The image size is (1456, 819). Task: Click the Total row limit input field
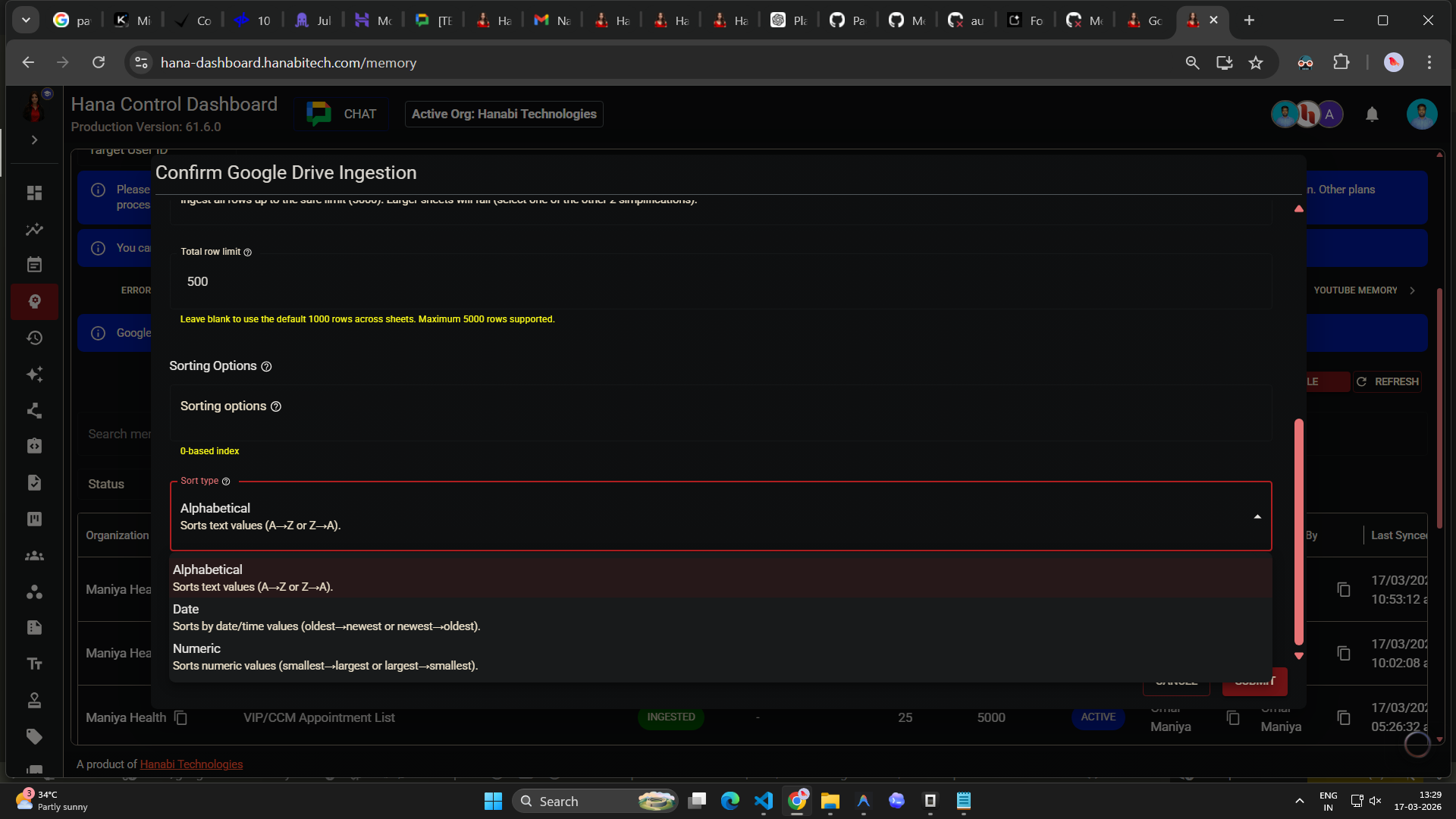click(720, 282)
